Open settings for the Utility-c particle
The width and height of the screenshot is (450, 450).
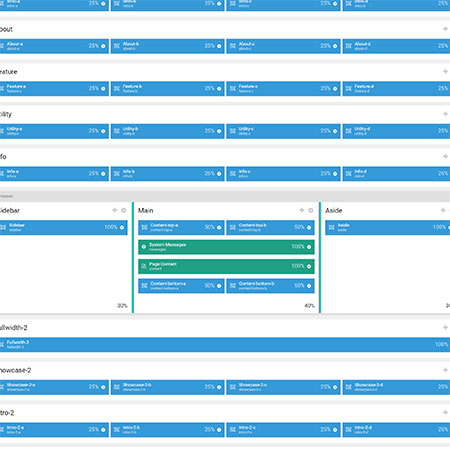tap(335, 131)
